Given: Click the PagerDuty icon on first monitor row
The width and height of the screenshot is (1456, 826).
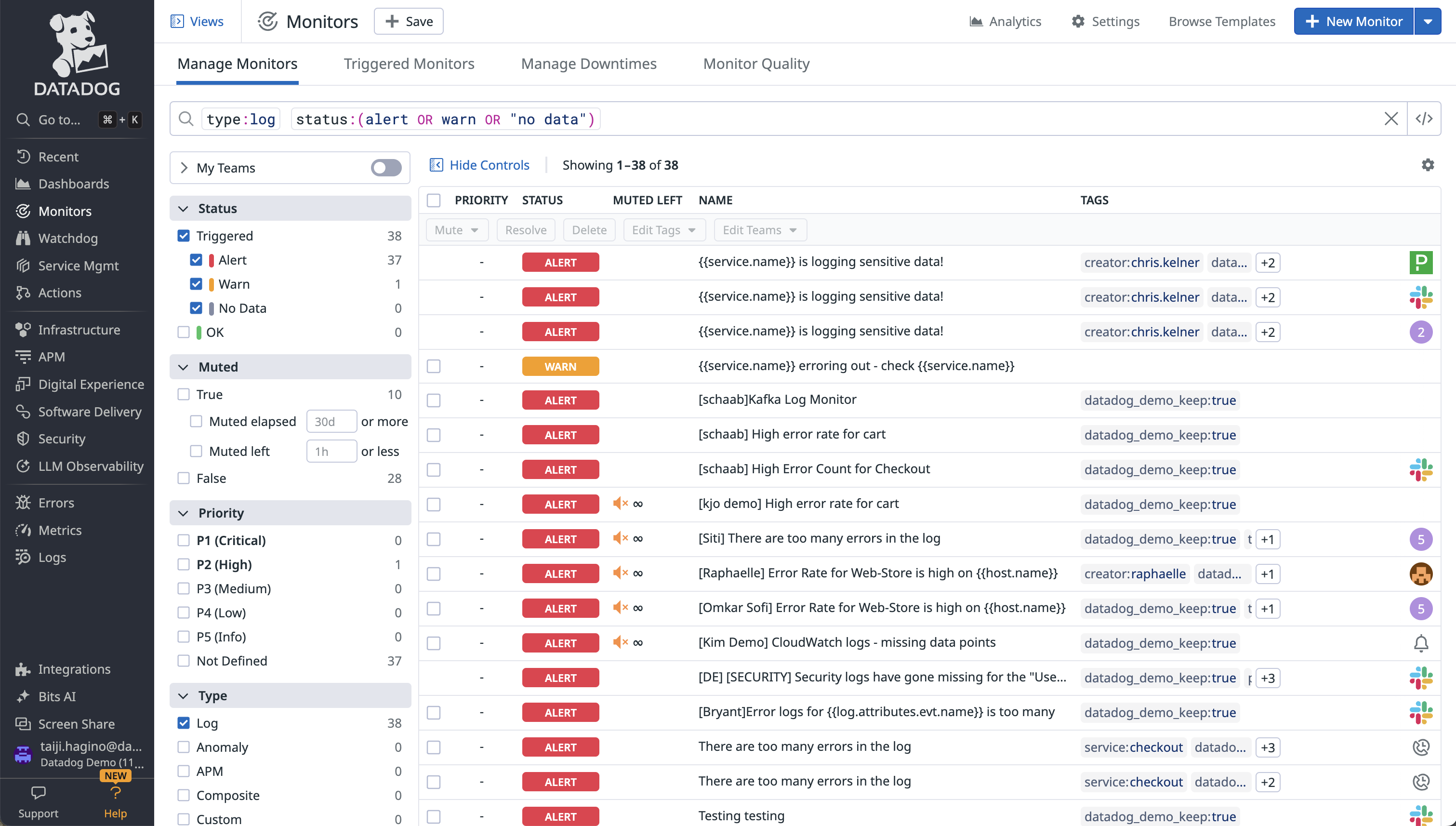Looking at the screenshot, I should tap(1420, 262).
